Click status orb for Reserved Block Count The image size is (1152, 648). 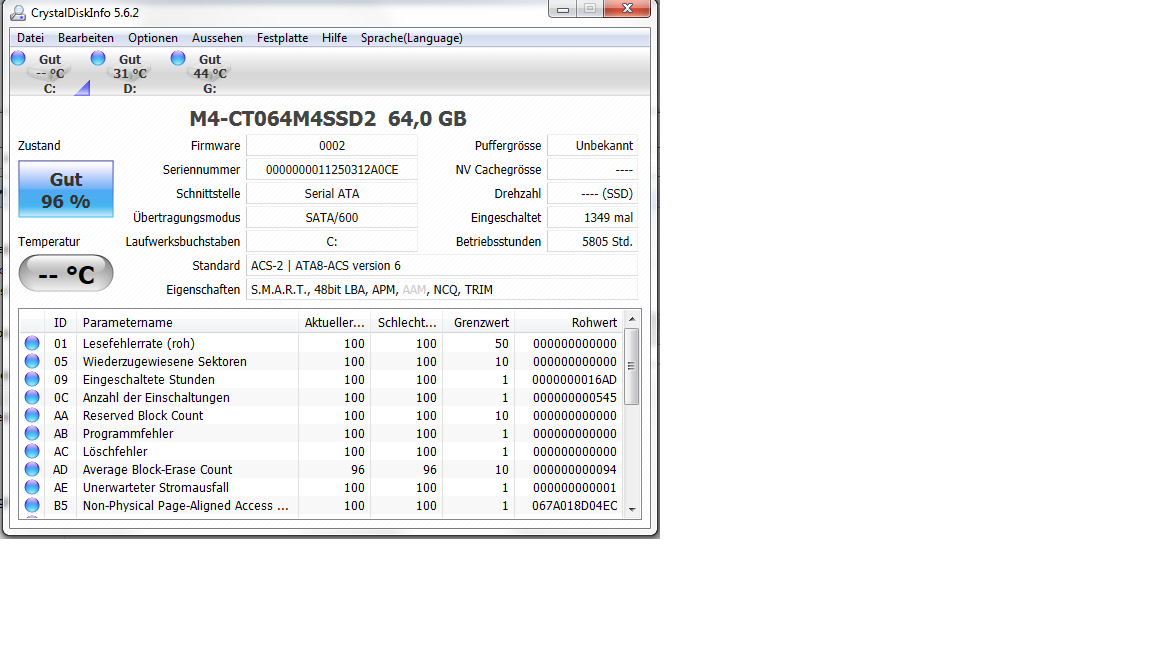pyautogui.click(x=32, y=415)
